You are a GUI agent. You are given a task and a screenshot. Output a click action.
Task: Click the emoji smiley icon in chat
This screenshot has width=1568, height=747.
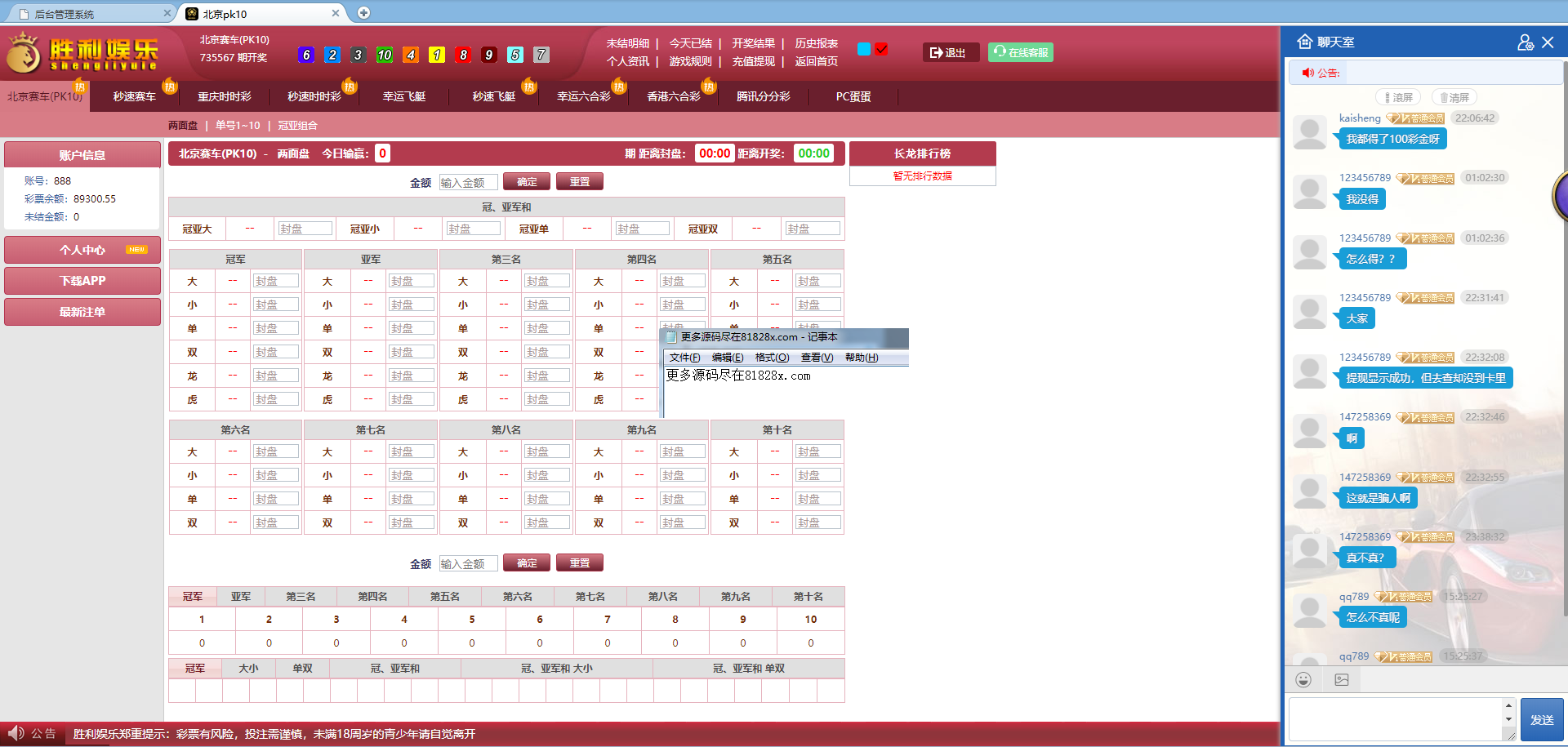click(x=1303, y=679)
